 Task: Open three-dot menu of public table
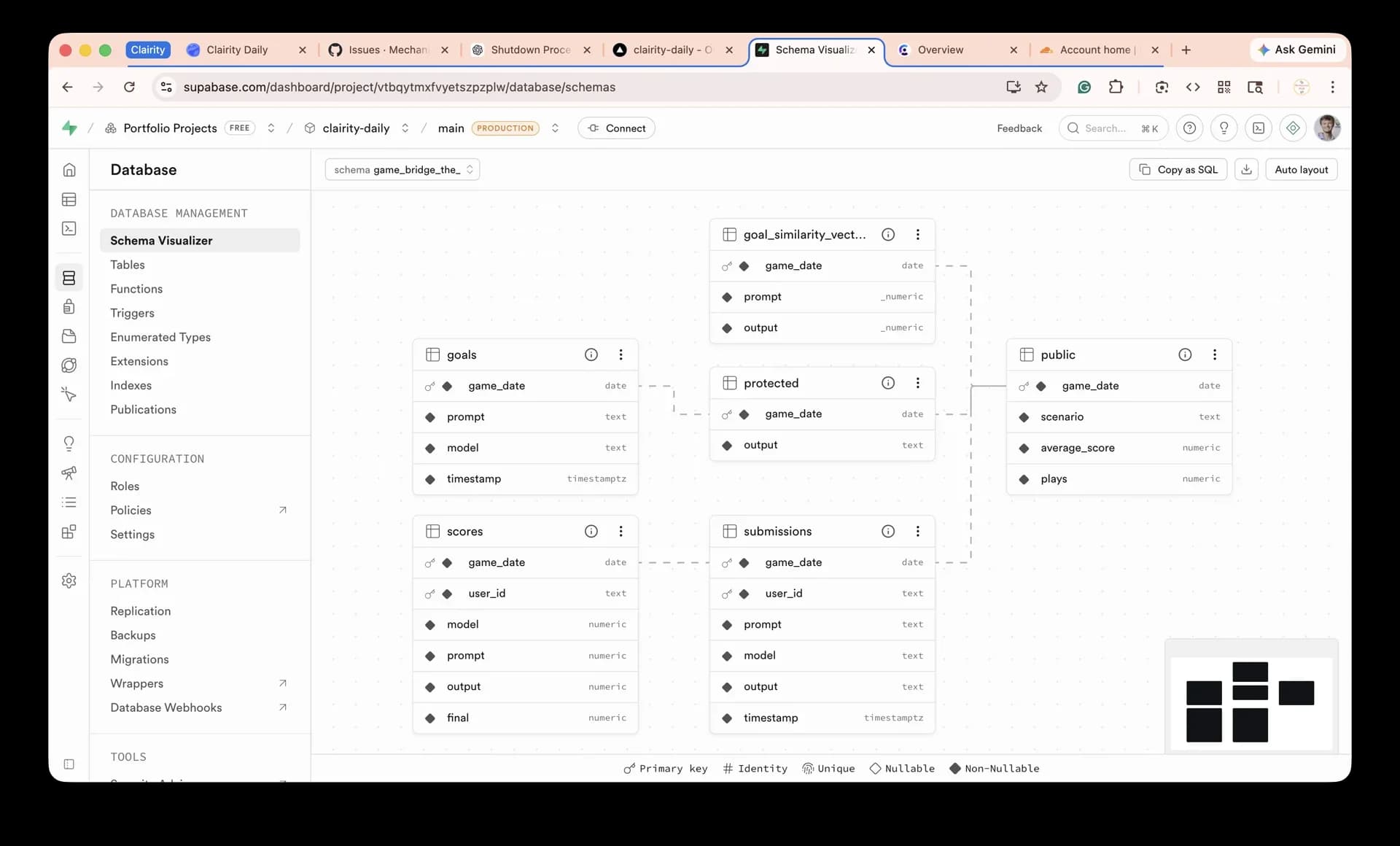1215,354
